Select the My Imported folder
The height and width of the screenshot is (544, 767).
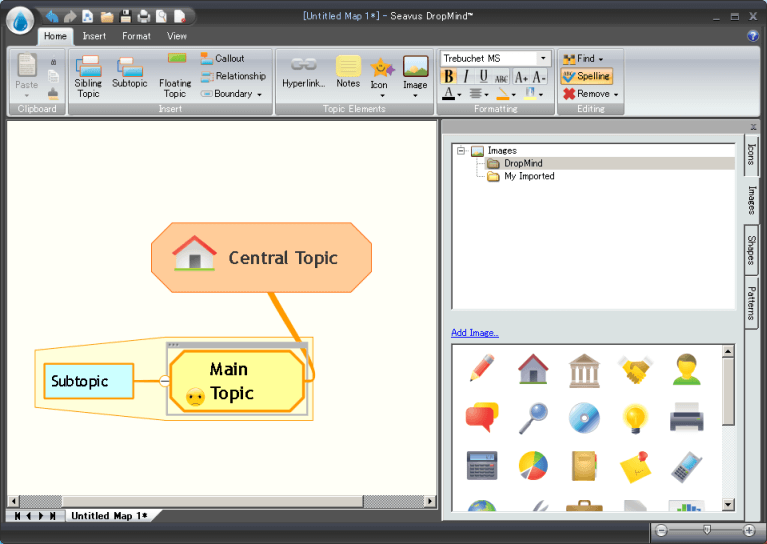point(528,176)
